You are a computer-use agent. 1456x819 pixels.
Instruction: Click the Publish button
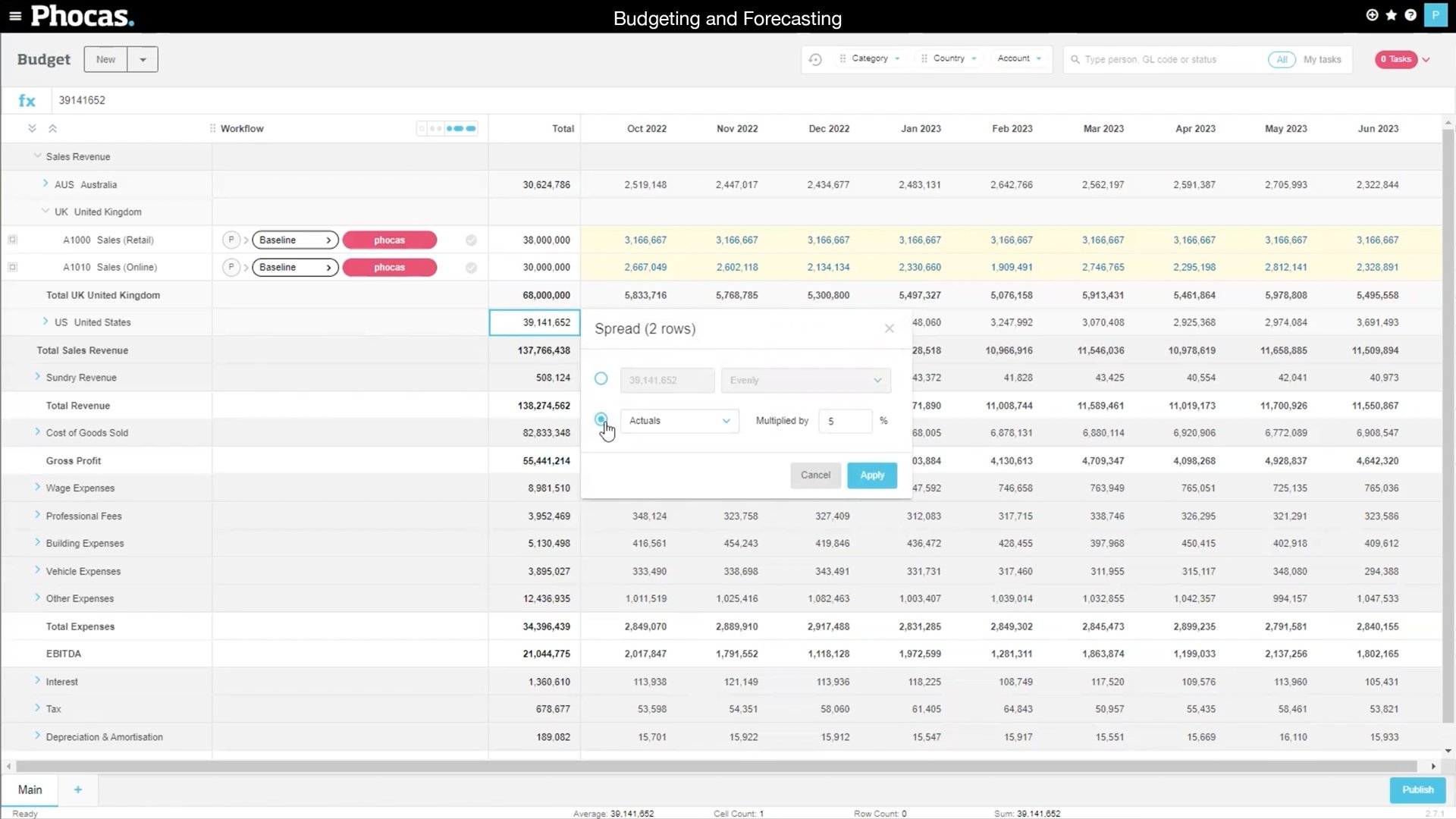point(1417,789)
